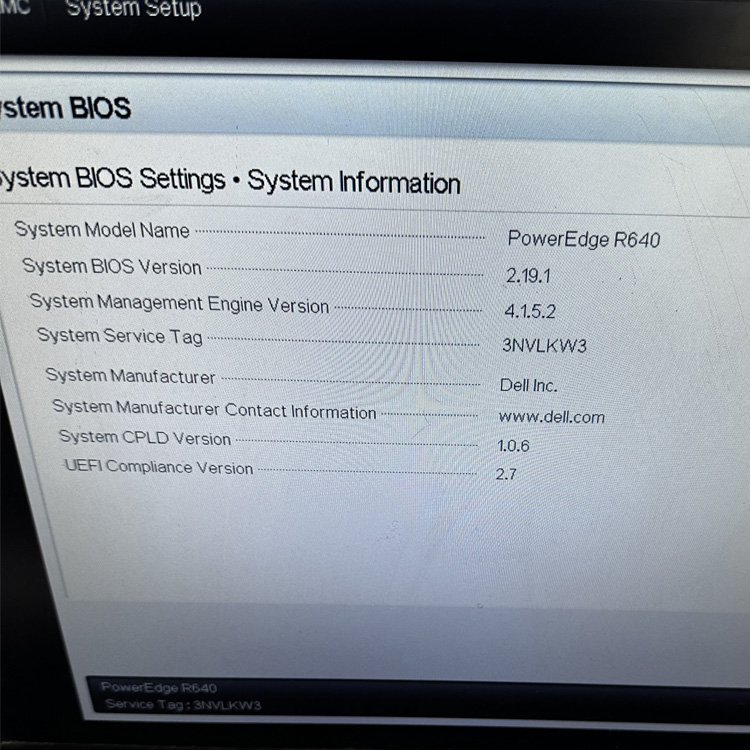Select the System Model Name label
750x750 pixels.
click(x=102, y=230)
